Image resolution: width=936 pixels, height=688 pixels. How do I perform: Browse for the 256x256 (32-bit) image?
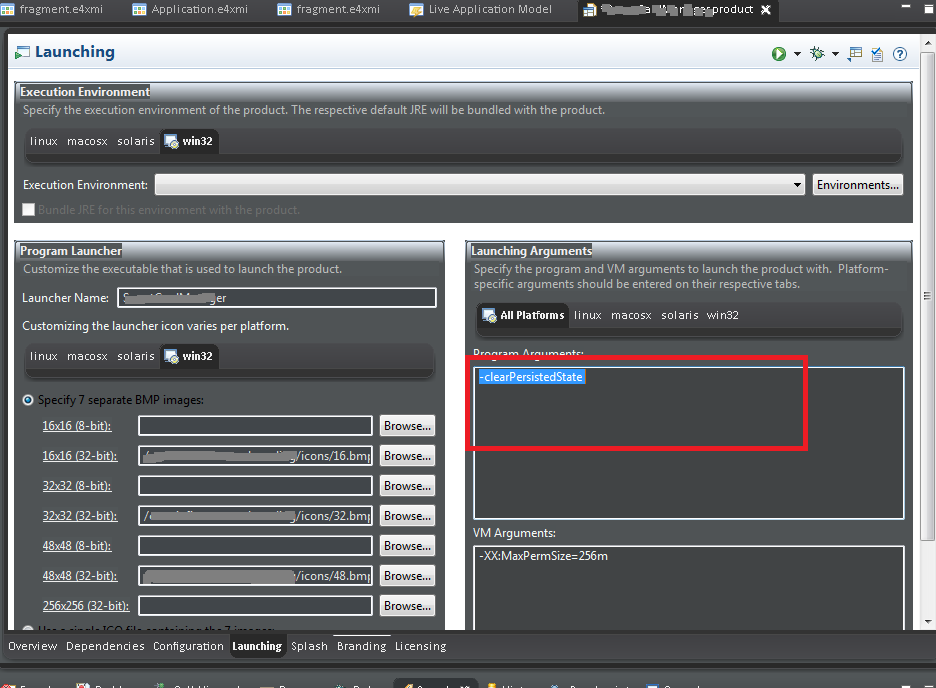point(407,606)
